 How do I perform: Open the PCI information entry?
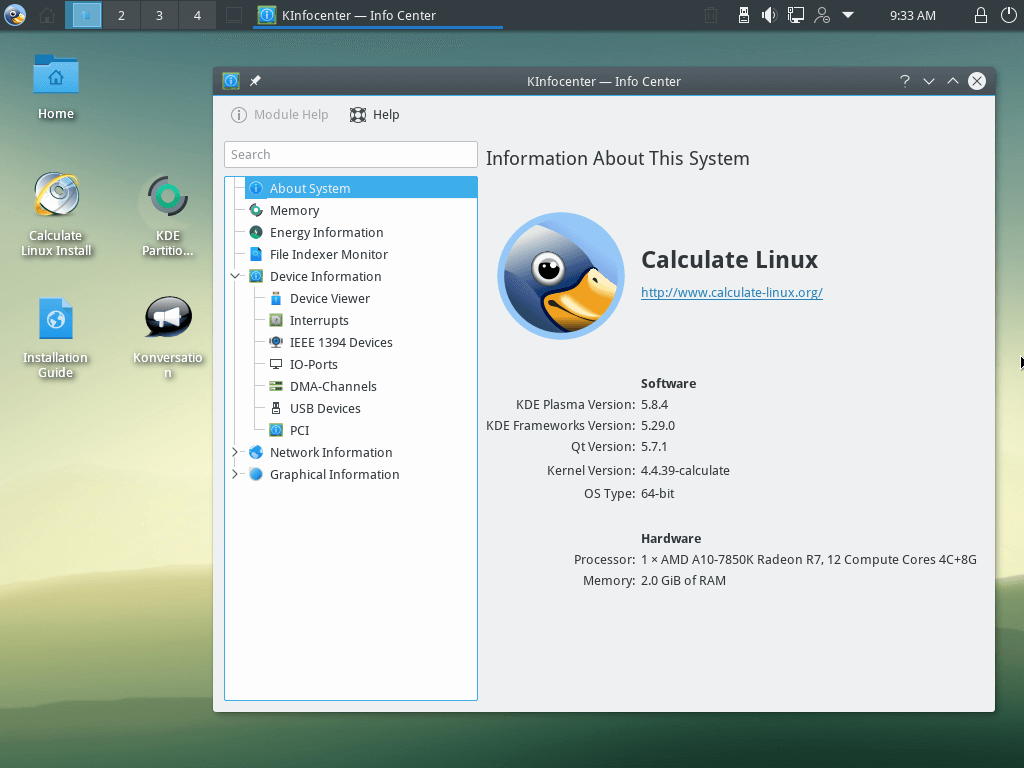click(299, 430)
